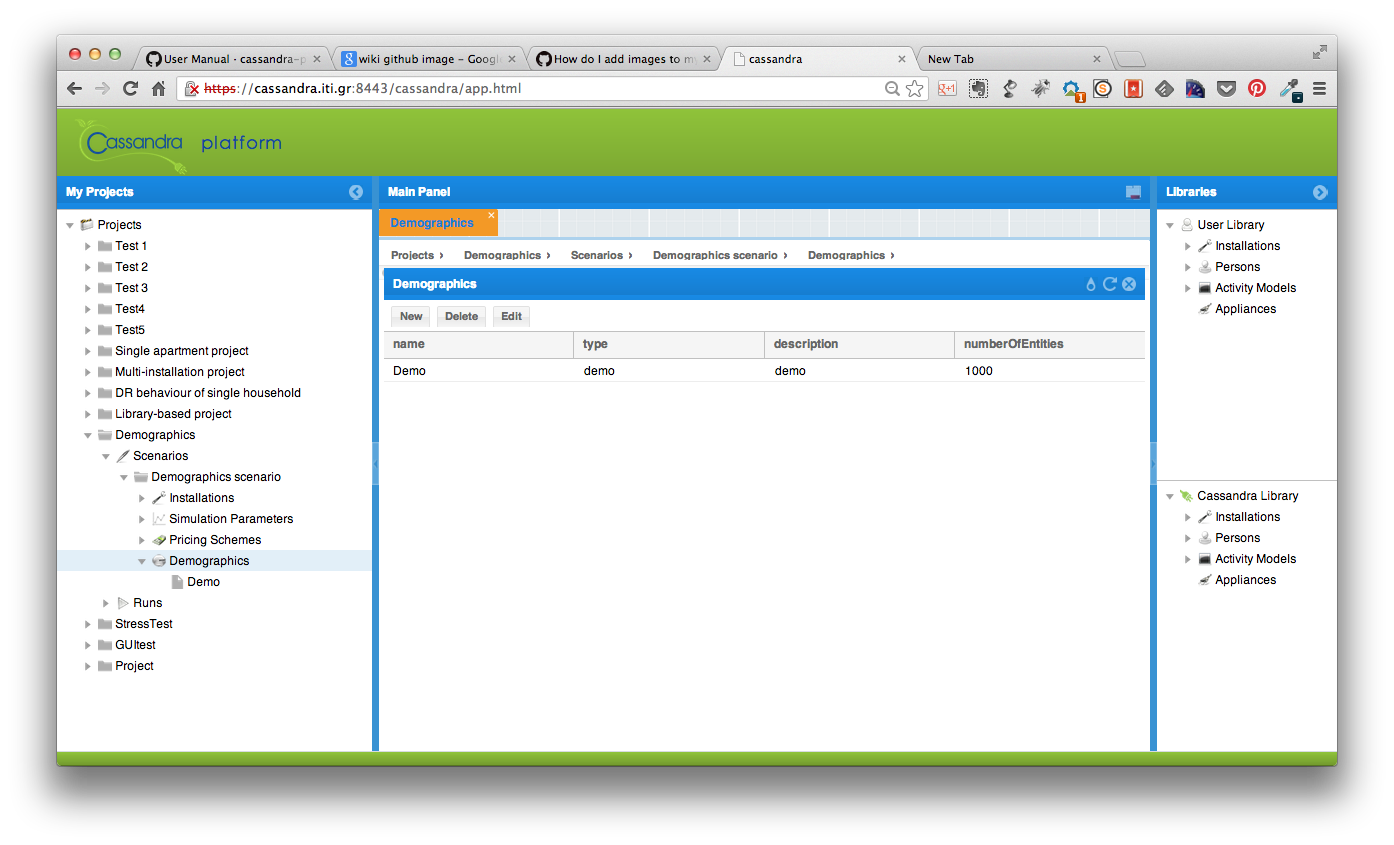
Task: Sort by the type column header
Action: [670, 344]
